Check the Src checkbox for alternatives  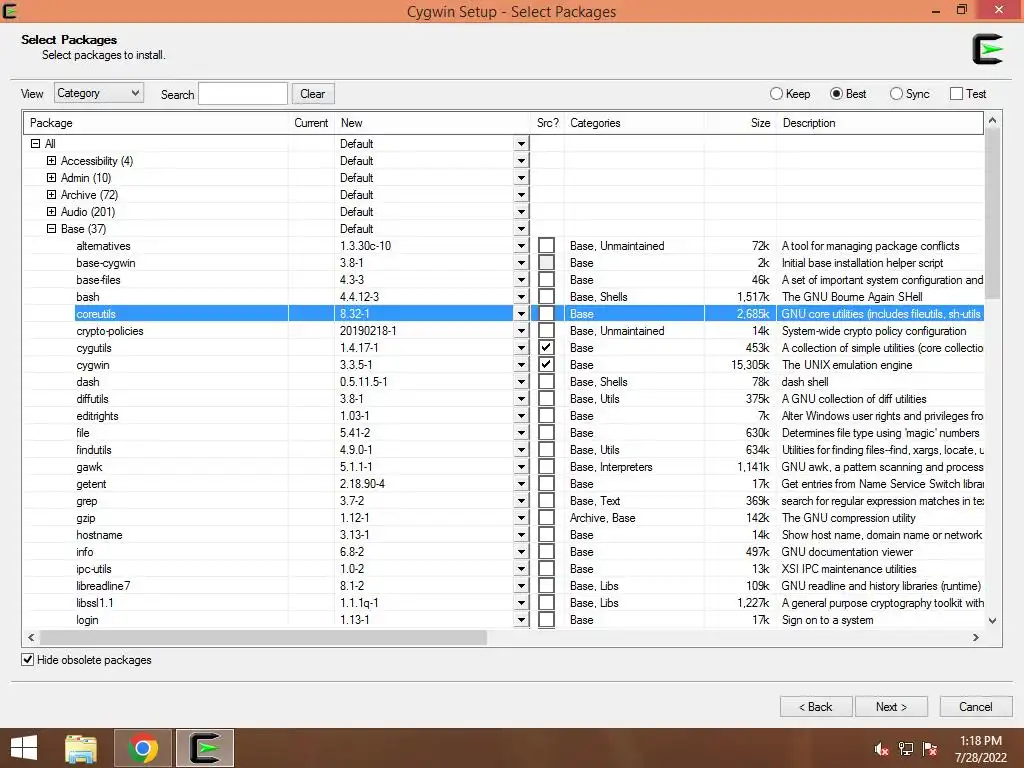547,246
